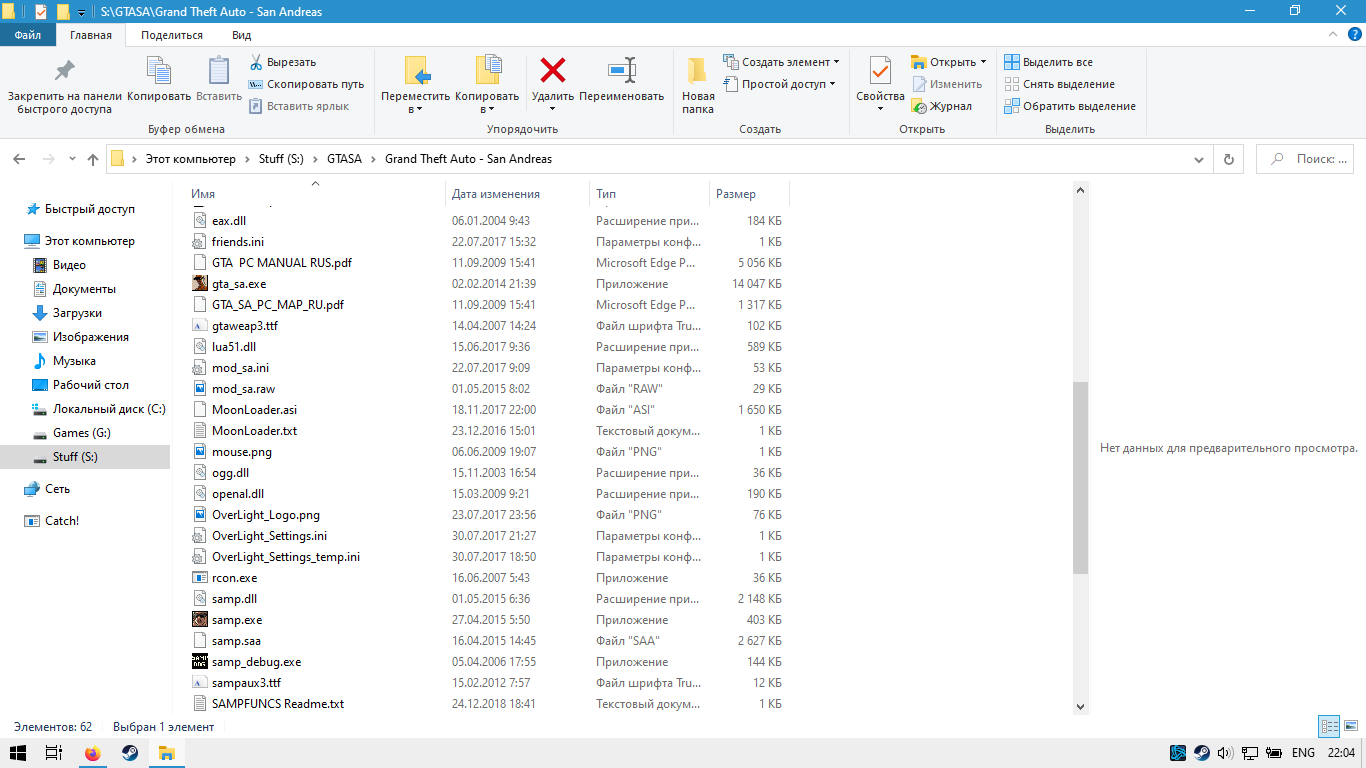Click Снять выделение command
This screenshot has height=768, width=1366.
pyautogui.click(x=1059, y=84)
